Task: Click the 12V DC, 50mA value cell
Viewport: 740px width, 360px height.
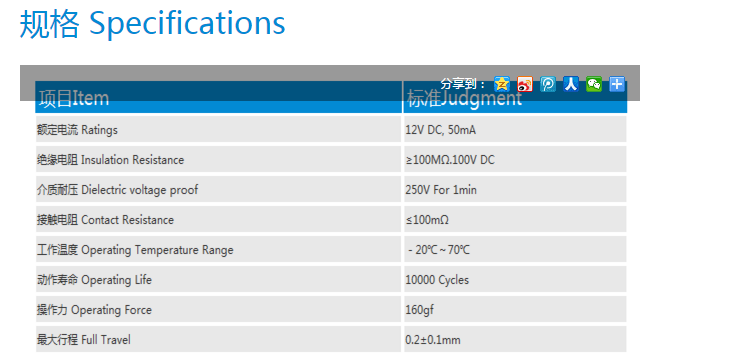Action: 515,129
